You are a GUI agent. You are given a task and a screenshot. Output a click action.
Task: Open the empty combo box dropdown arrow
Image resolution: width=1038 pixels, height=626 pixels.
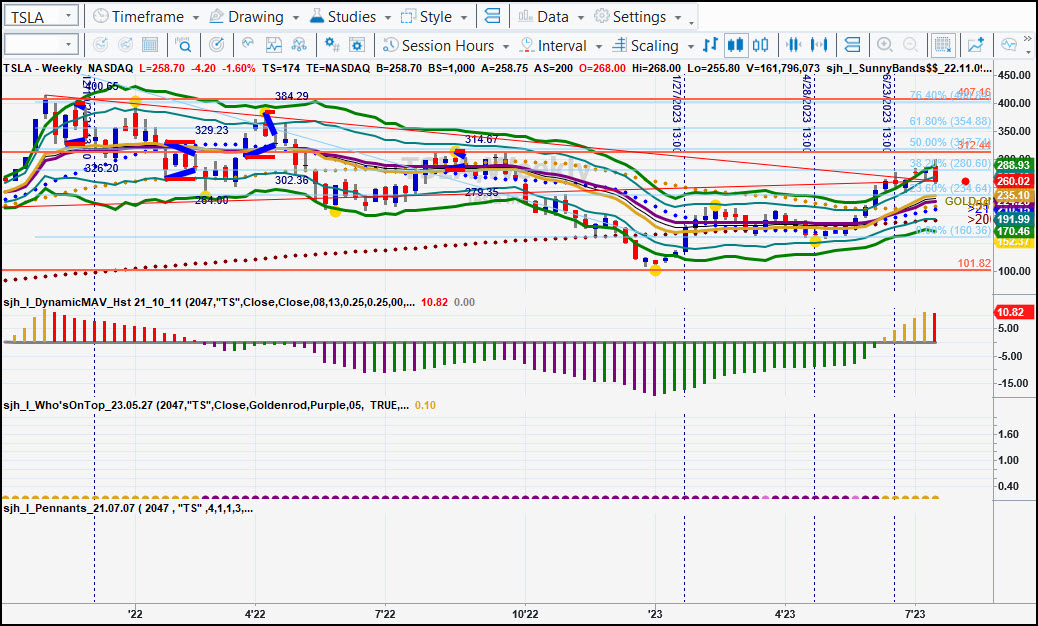pos(68,45)
